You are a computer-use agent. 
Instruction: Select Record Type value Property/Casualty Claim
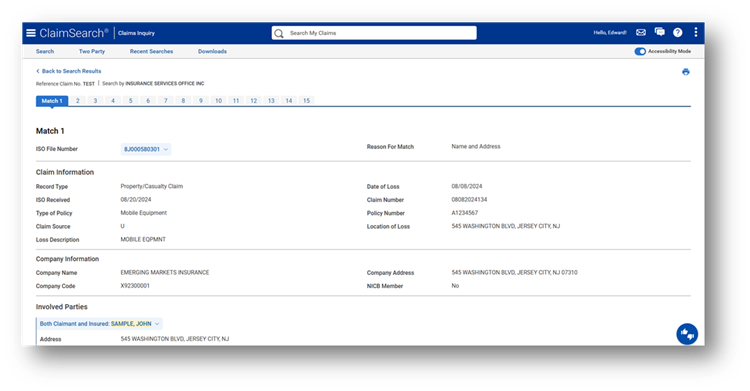pyautogui.click(x=152, y=186)
